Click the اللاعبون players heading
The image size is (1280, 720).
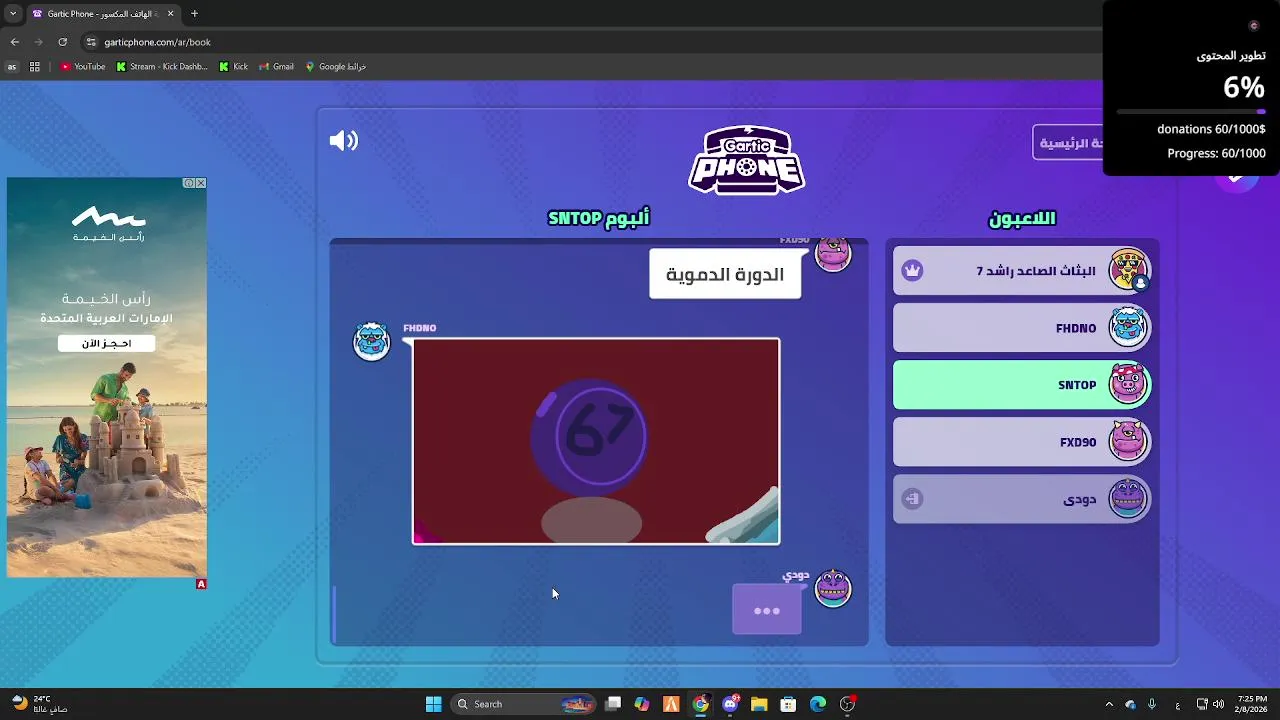tap(1022, 218)
